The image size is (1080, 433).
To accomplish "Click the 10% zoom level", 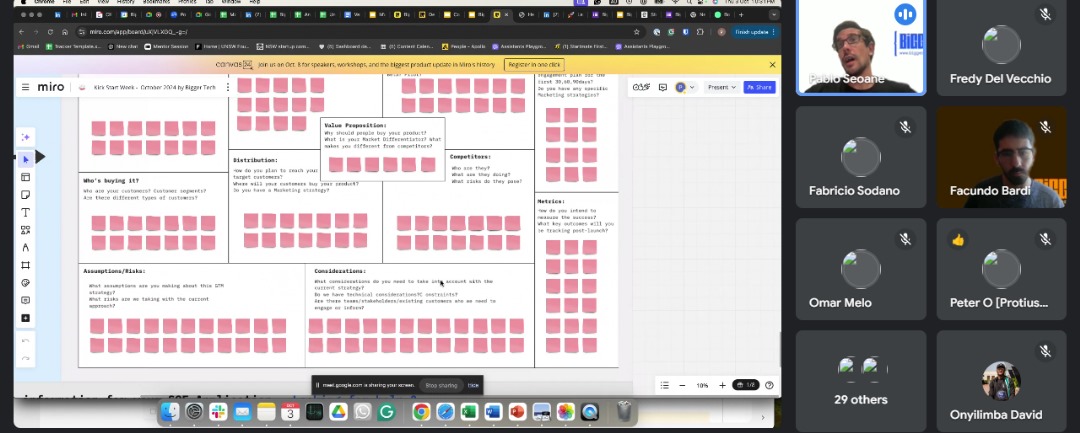I will pyautogui.click(x=702, y=386).
